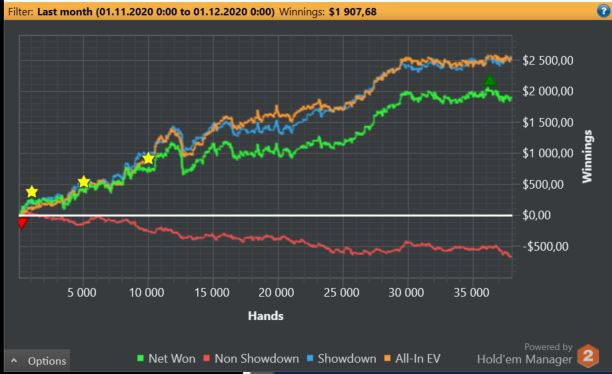The width and height of the screenshot is (612, 374).
Task: Click the green Net Won color square
Action: click(x=141, y=358)
